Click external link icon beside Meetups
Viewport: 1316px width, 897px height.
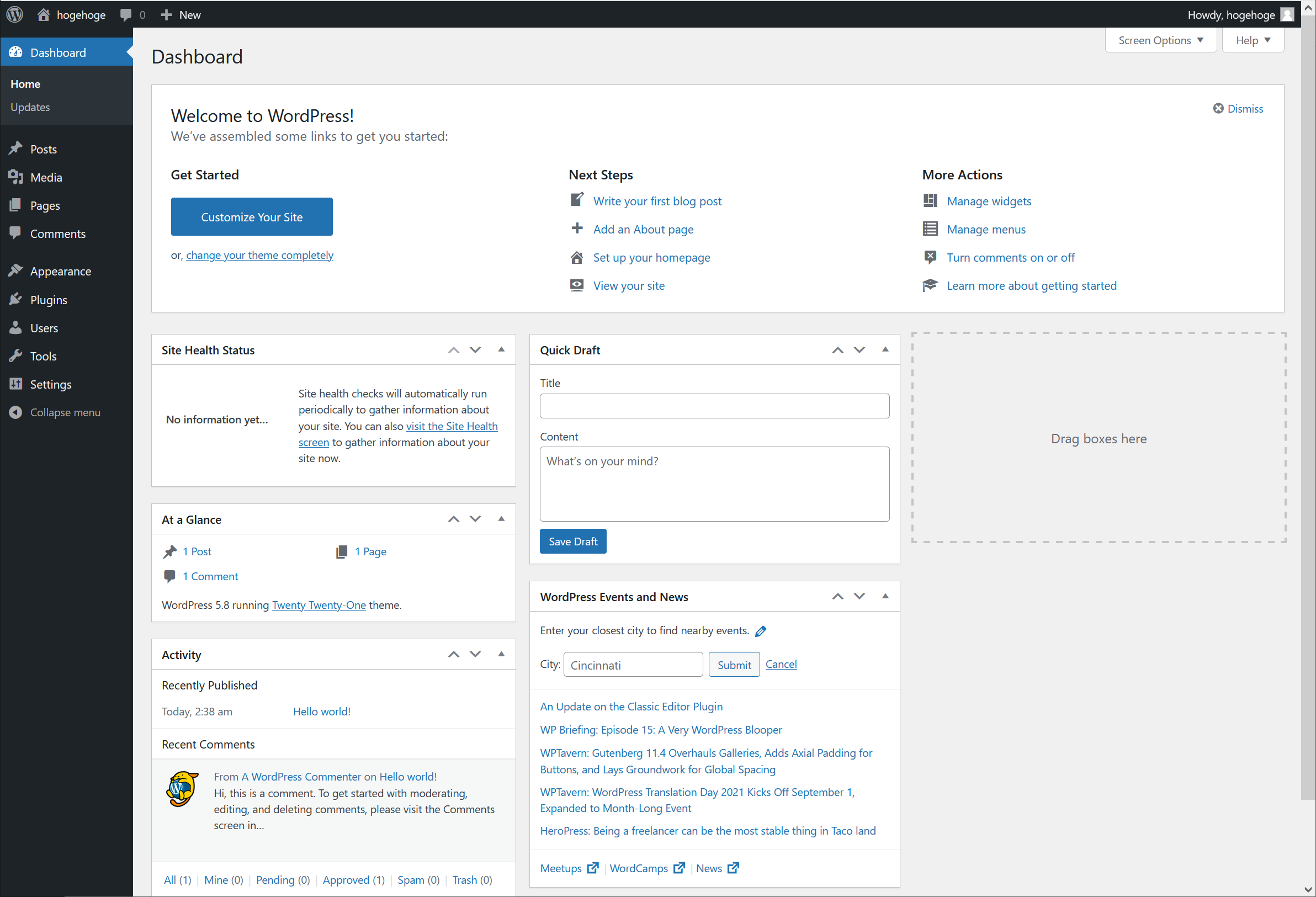coord(593,868)
